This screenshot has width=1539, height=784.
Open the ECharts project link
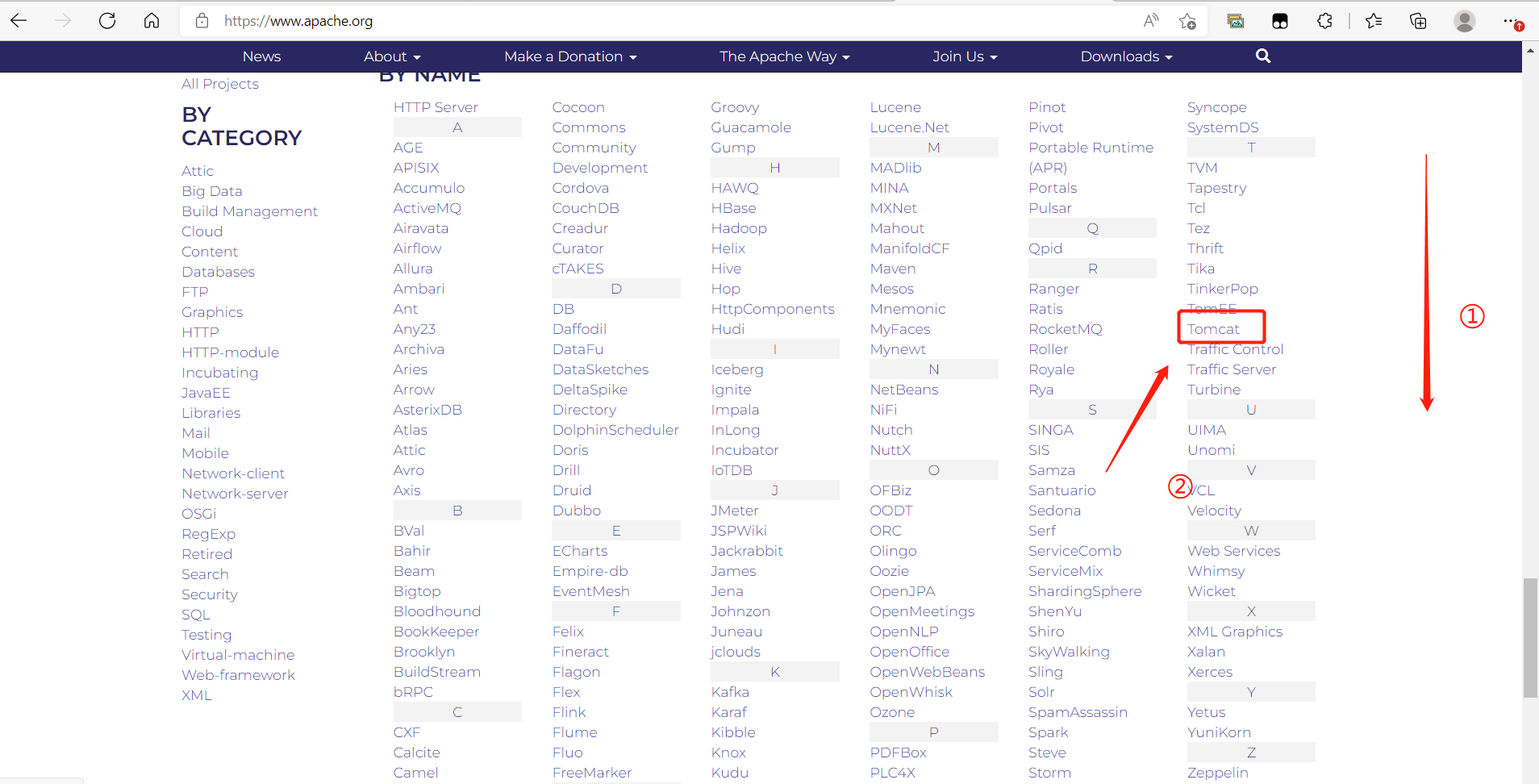[x=580, y=551]
